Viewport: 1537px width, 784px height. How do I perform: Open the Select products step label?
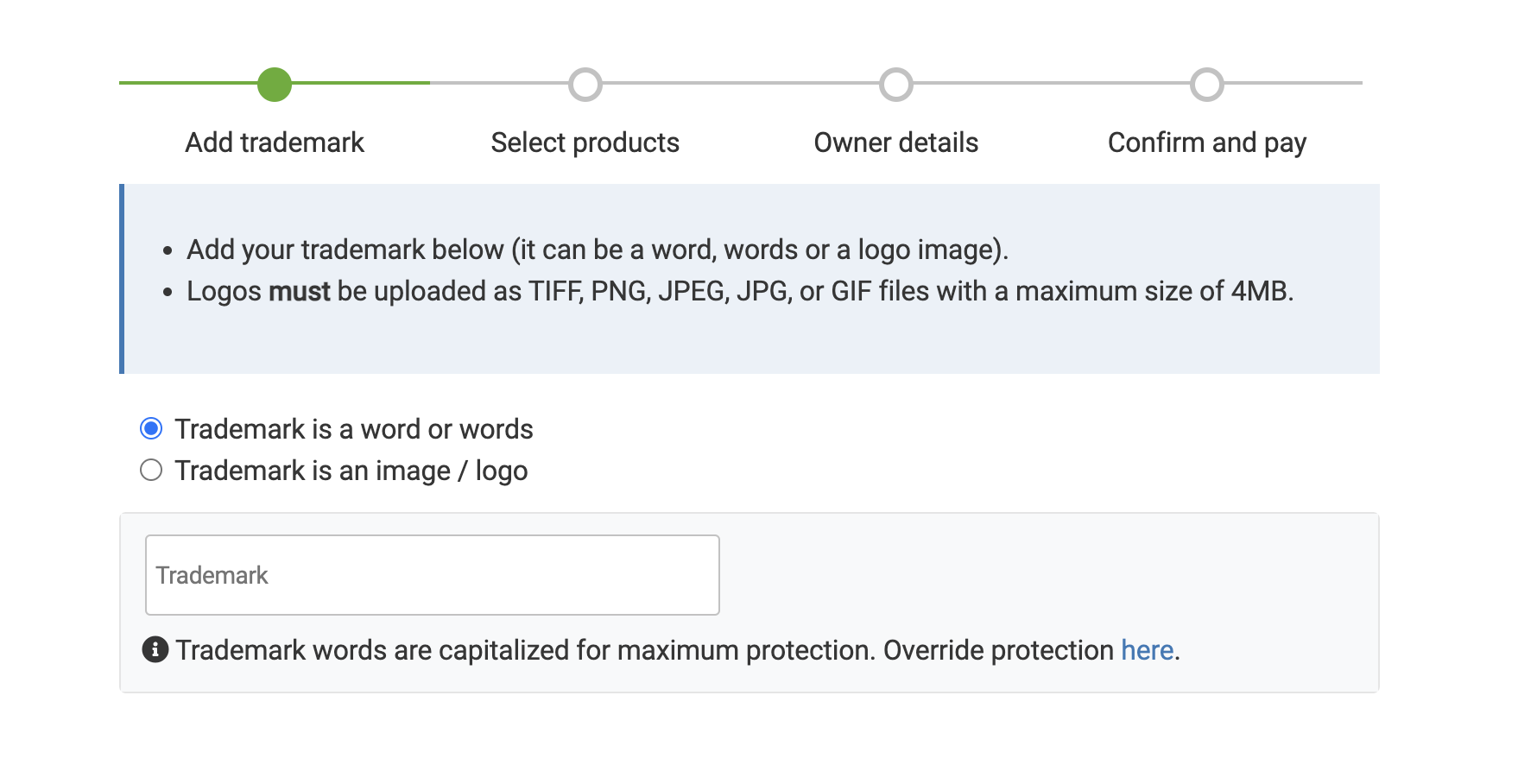585,142
